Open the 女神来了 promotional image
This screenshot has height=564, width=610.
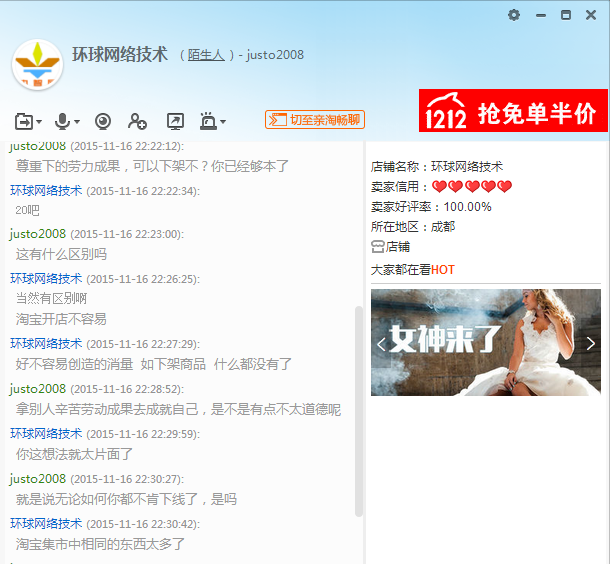[x=486, y=342]
